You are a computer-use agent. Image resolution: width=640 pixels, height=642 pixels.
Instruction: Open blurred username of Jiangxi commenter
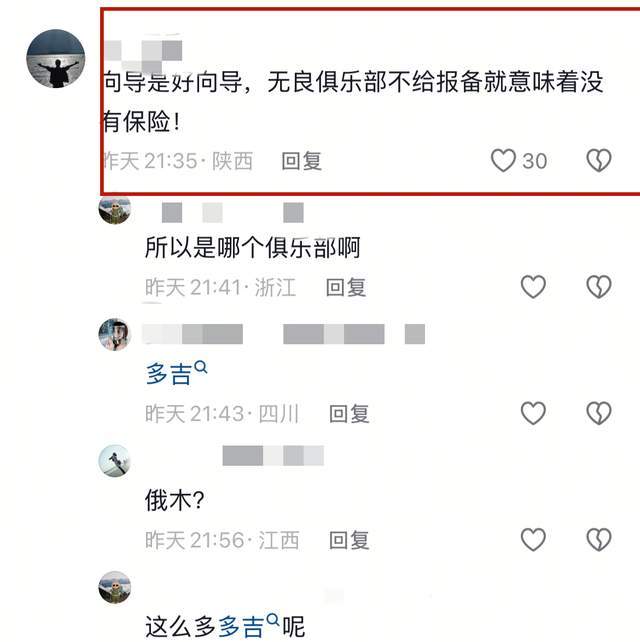pos(273,456)
